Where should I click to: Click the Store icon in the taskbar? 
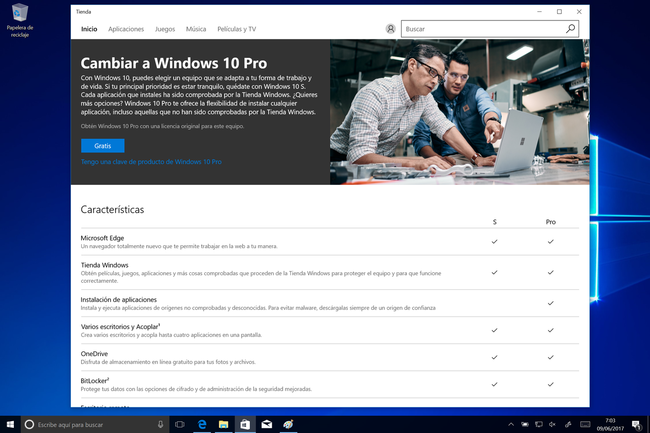(245, 424)
